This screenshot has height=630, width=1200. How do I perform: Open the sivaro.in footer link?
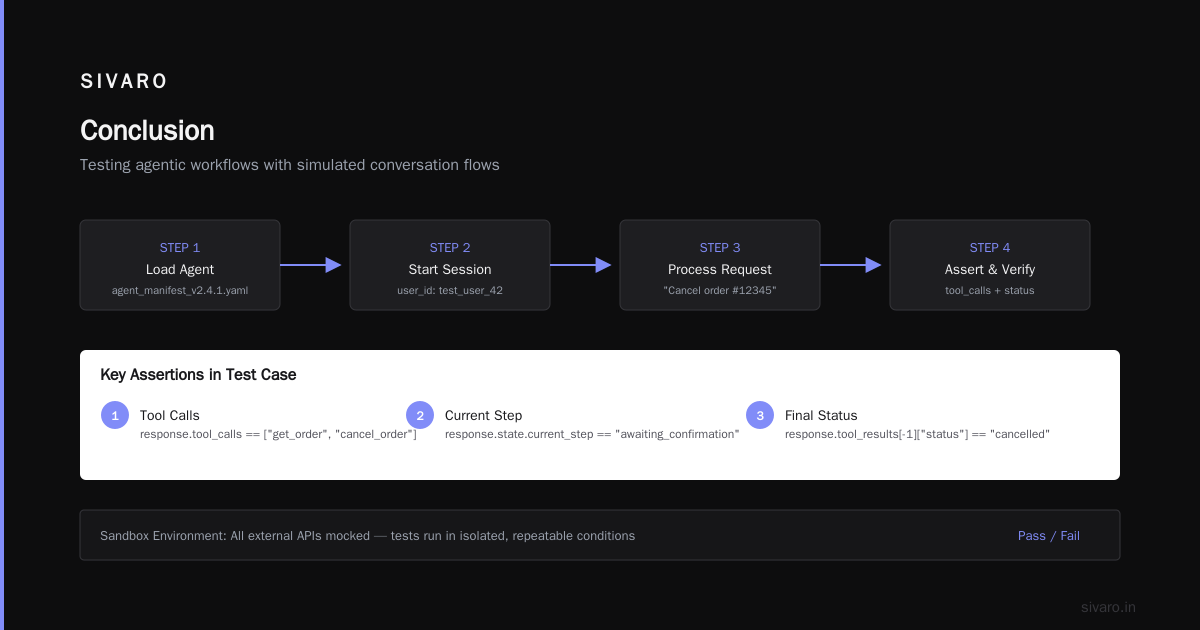tap(1108, 607)
